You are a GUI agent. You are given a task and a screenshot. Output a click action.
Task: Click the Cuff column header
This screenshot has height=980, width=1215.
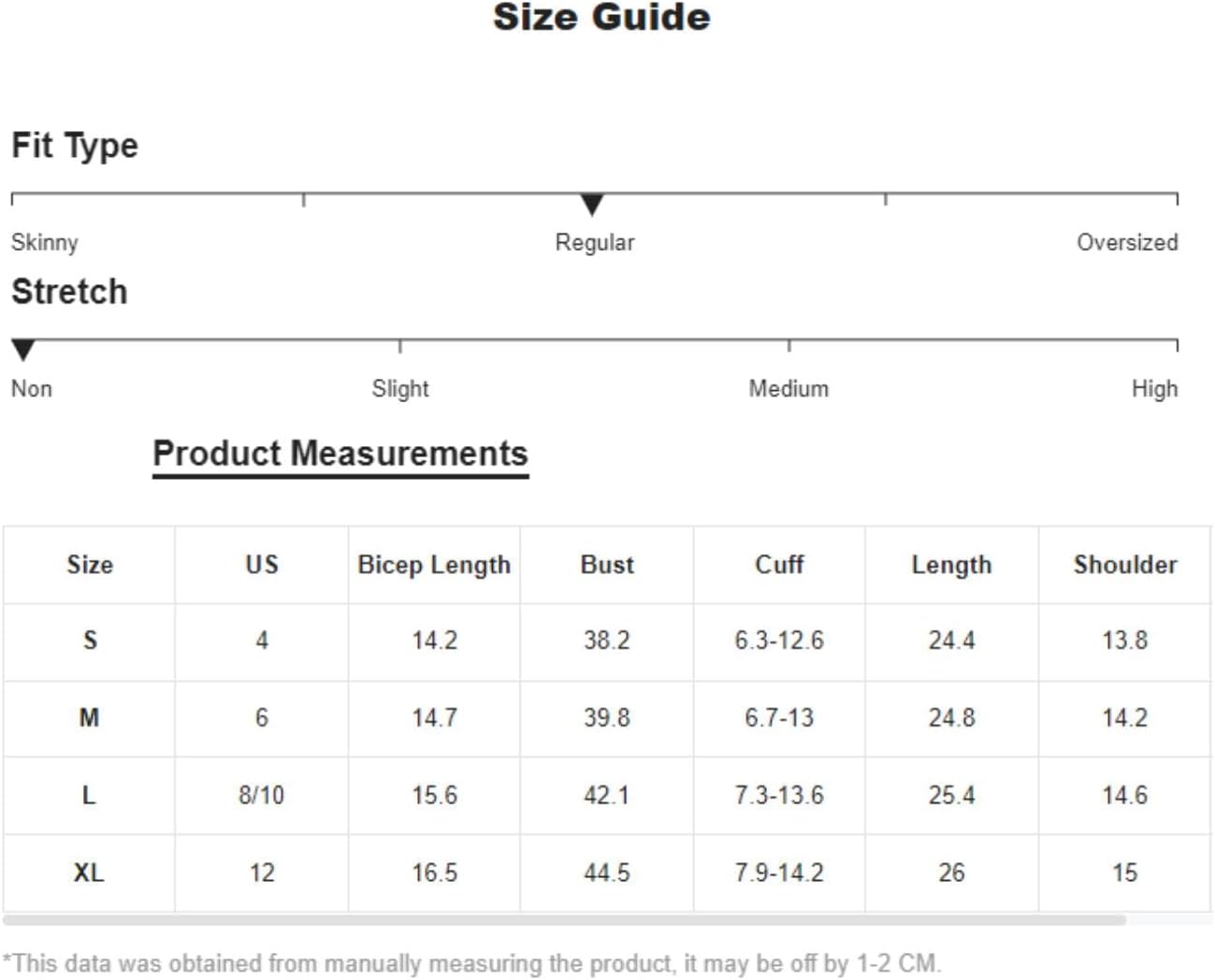pyautogui.click(x=779, y=565)
